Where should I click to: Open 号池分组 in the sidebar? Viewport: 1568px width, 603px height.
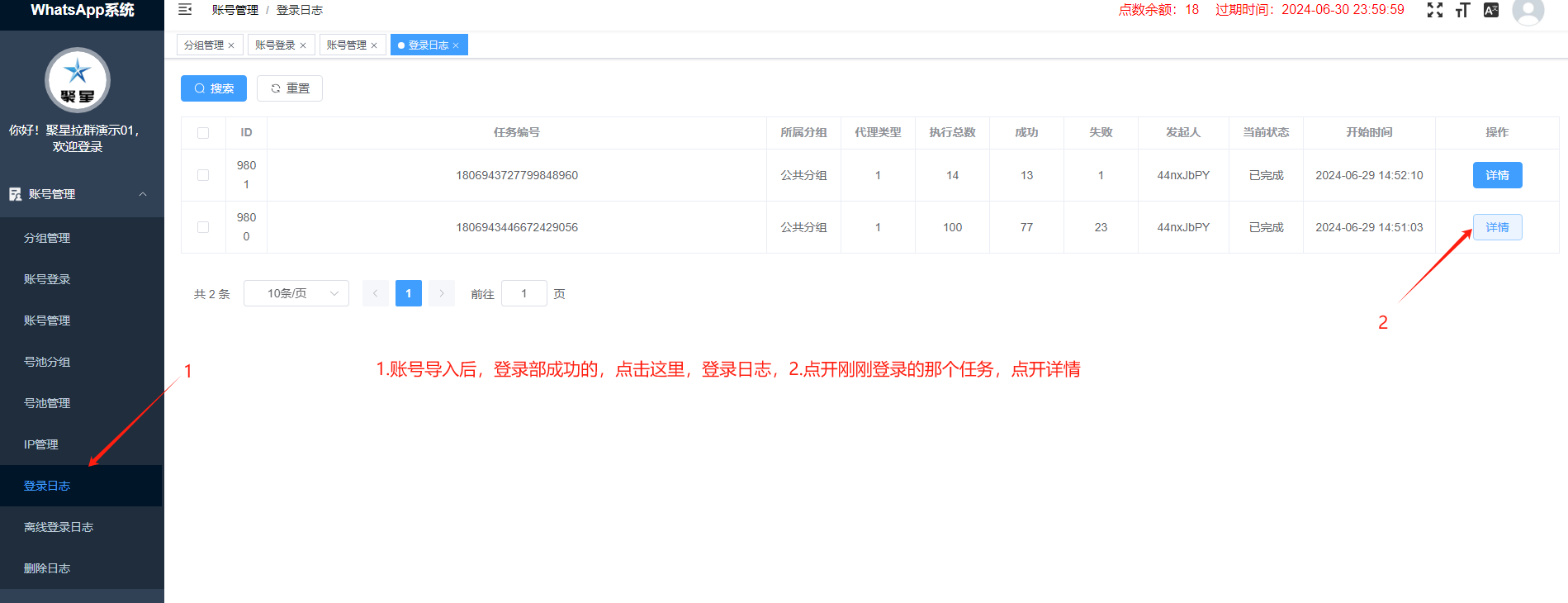point(81,362)
